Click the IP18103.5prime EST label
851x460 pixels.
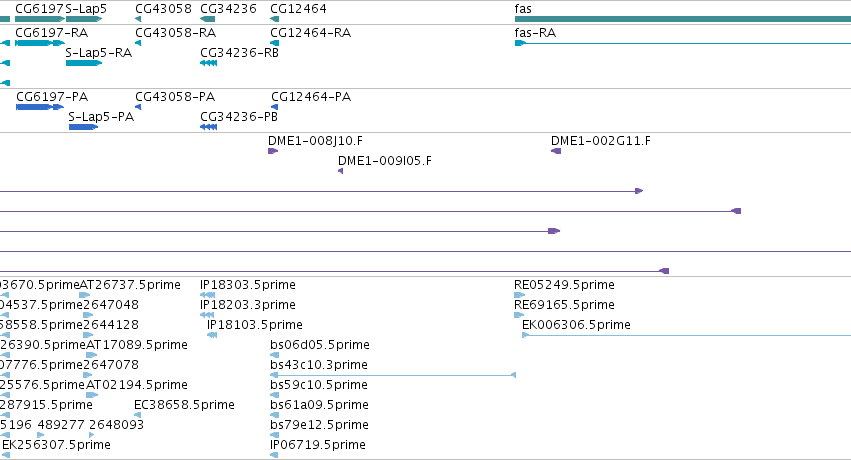click(x=255, y=325)
